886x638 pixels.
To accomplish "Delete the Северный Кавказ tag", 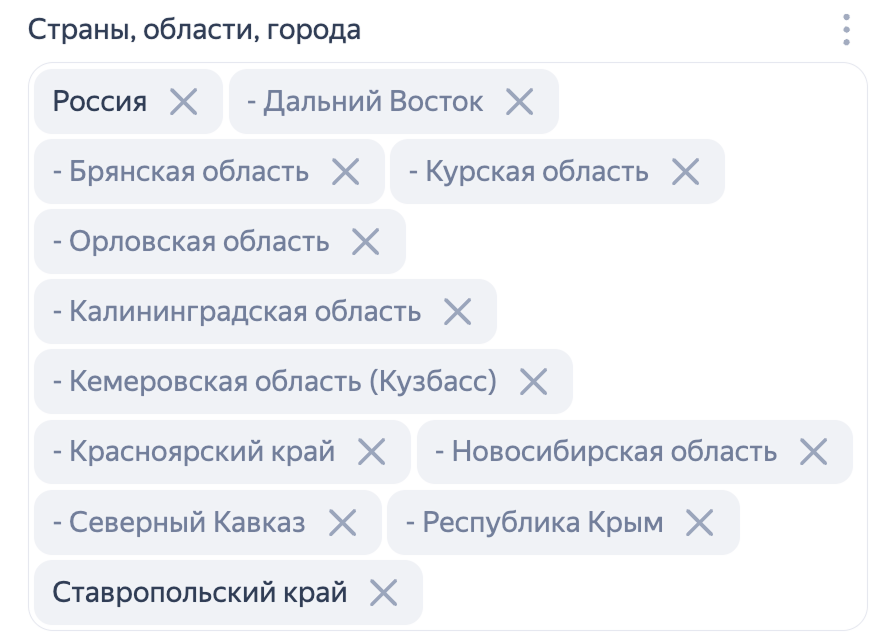I will click(342, 522).
